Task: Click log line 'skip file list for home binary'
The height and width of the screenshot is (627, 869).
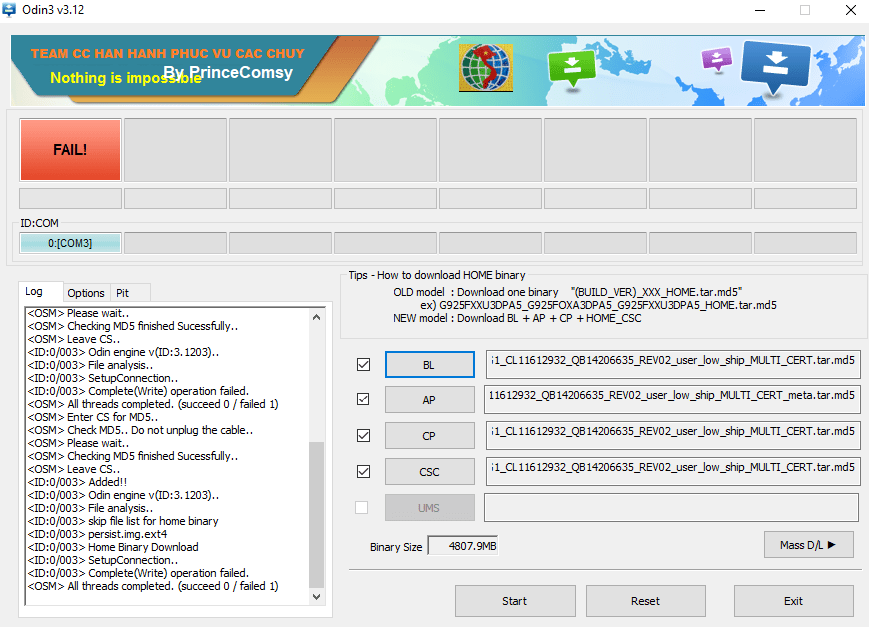Action: (x=123, y=521)
